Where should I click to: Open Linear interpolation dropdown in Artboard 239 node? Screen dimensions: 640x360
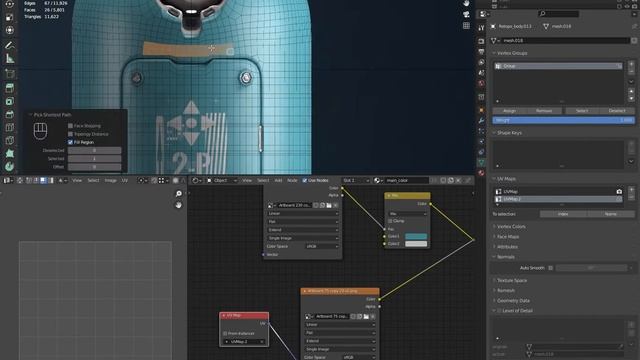302,213
